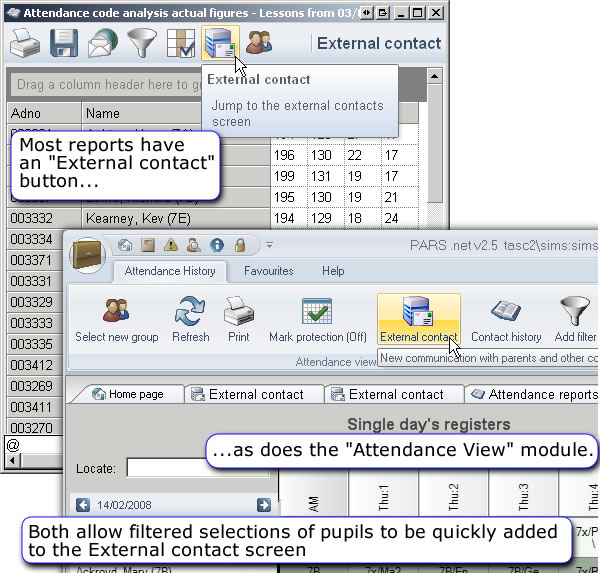Open the Help ribbon tab
The image size is (600, 573).
(333, 271)
